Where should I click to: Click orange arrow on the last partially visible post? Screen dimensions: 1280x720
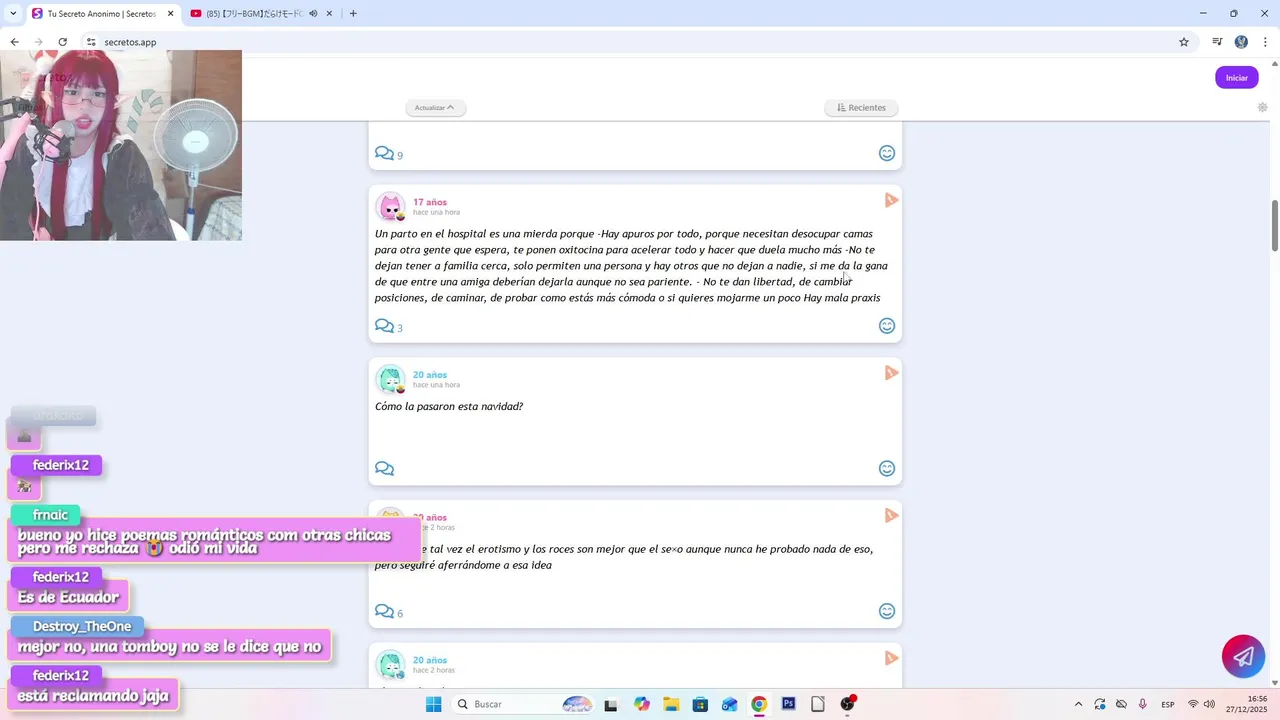coord(891,658)
